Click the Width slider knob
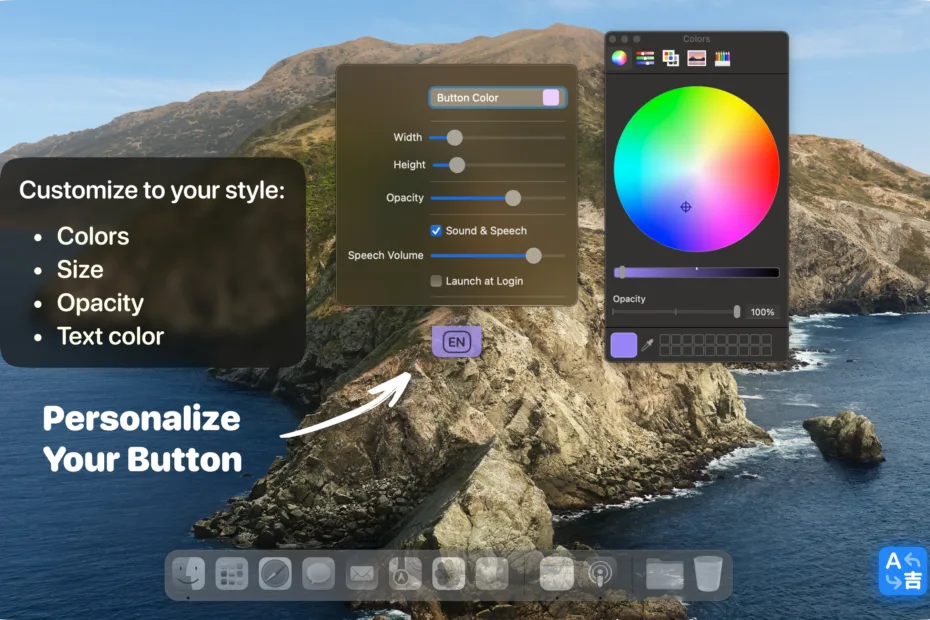Viewport: 930px width, 620px height. [454, 138]
